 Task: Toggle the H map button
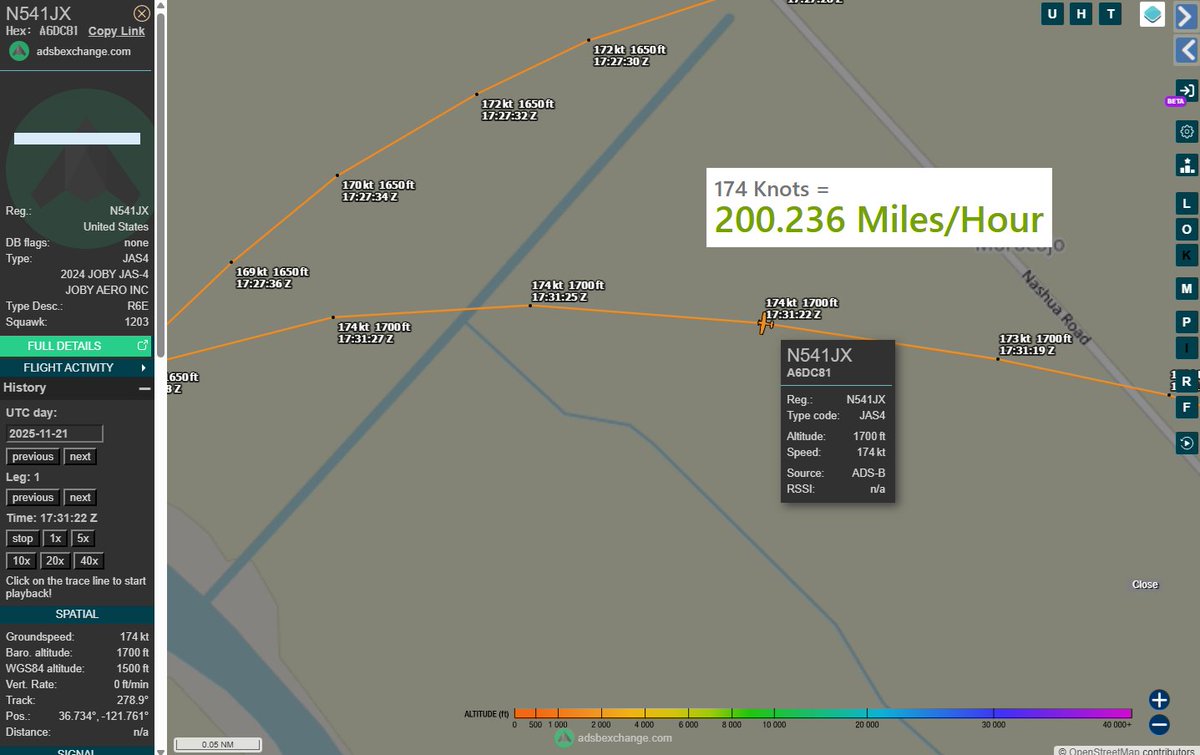[1081, 13]
